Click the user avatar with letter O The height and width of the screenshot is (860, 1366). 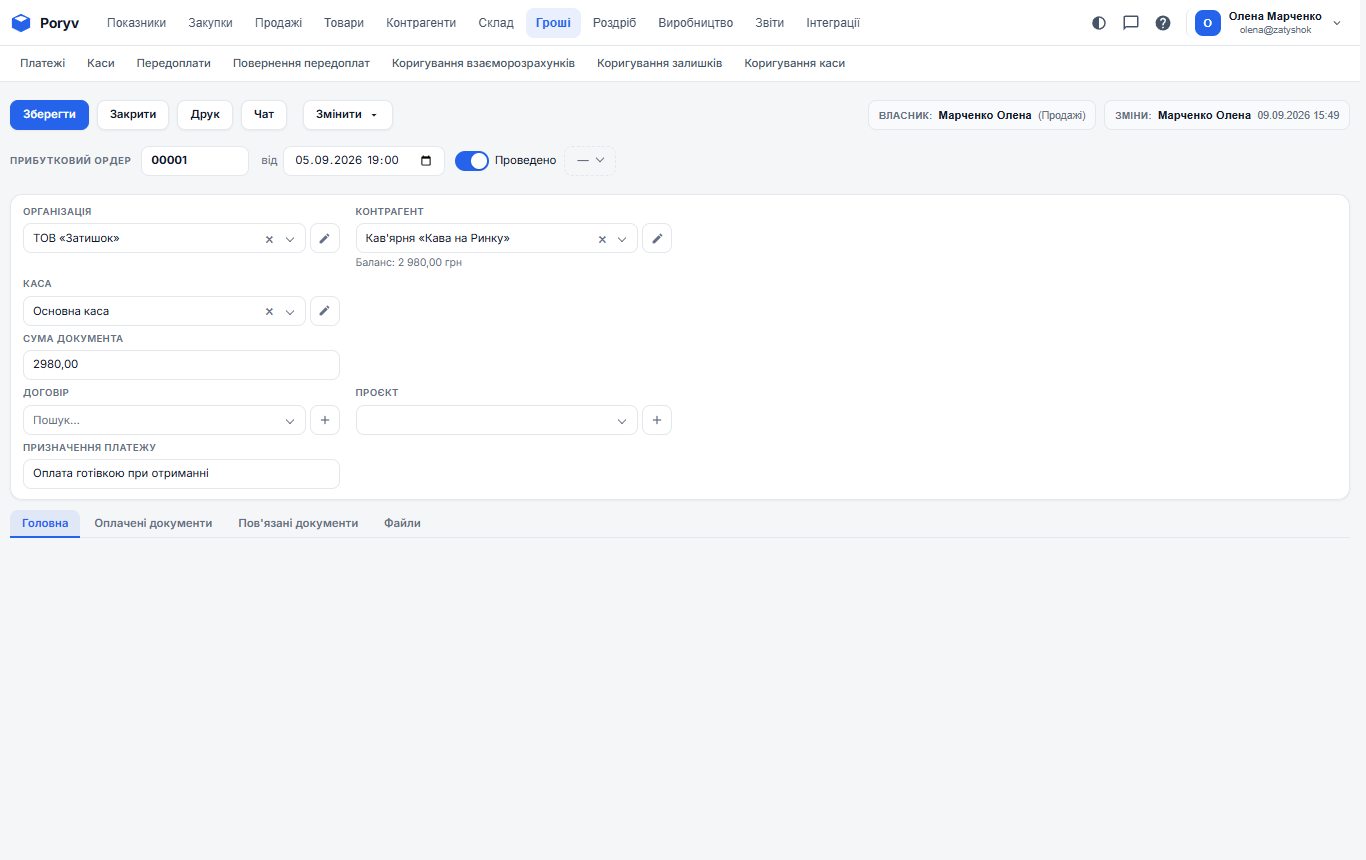click(x=1208, y=23)
